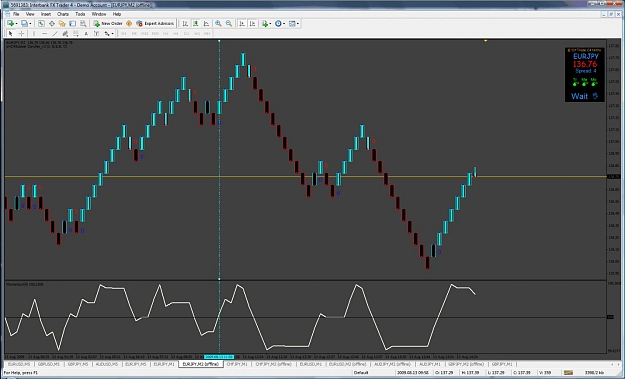The image size is (625, 379).
Task: Switch to M15 timeframe button
Action: (144, 33)
